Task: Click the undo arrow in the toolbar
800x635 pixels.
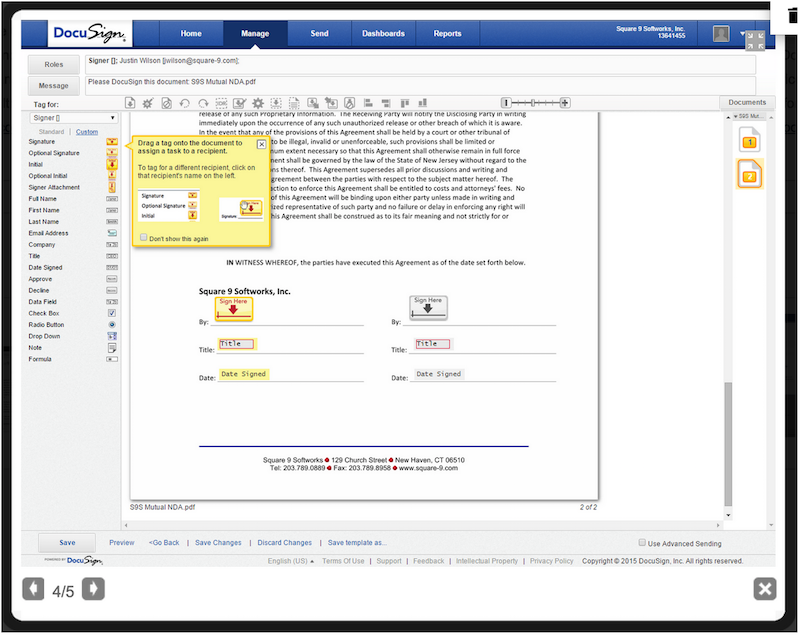Action: 184,103
